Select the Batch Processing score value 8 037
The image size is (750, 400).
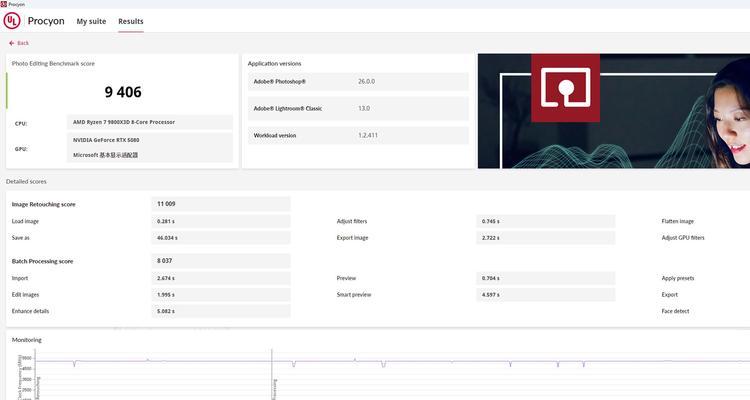[164, 261]
